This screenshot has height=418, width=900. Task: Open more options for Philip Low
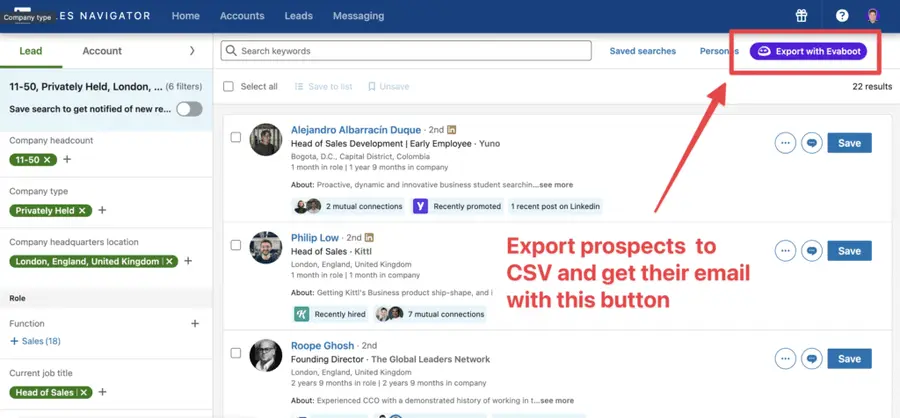(x=785, y=251)
